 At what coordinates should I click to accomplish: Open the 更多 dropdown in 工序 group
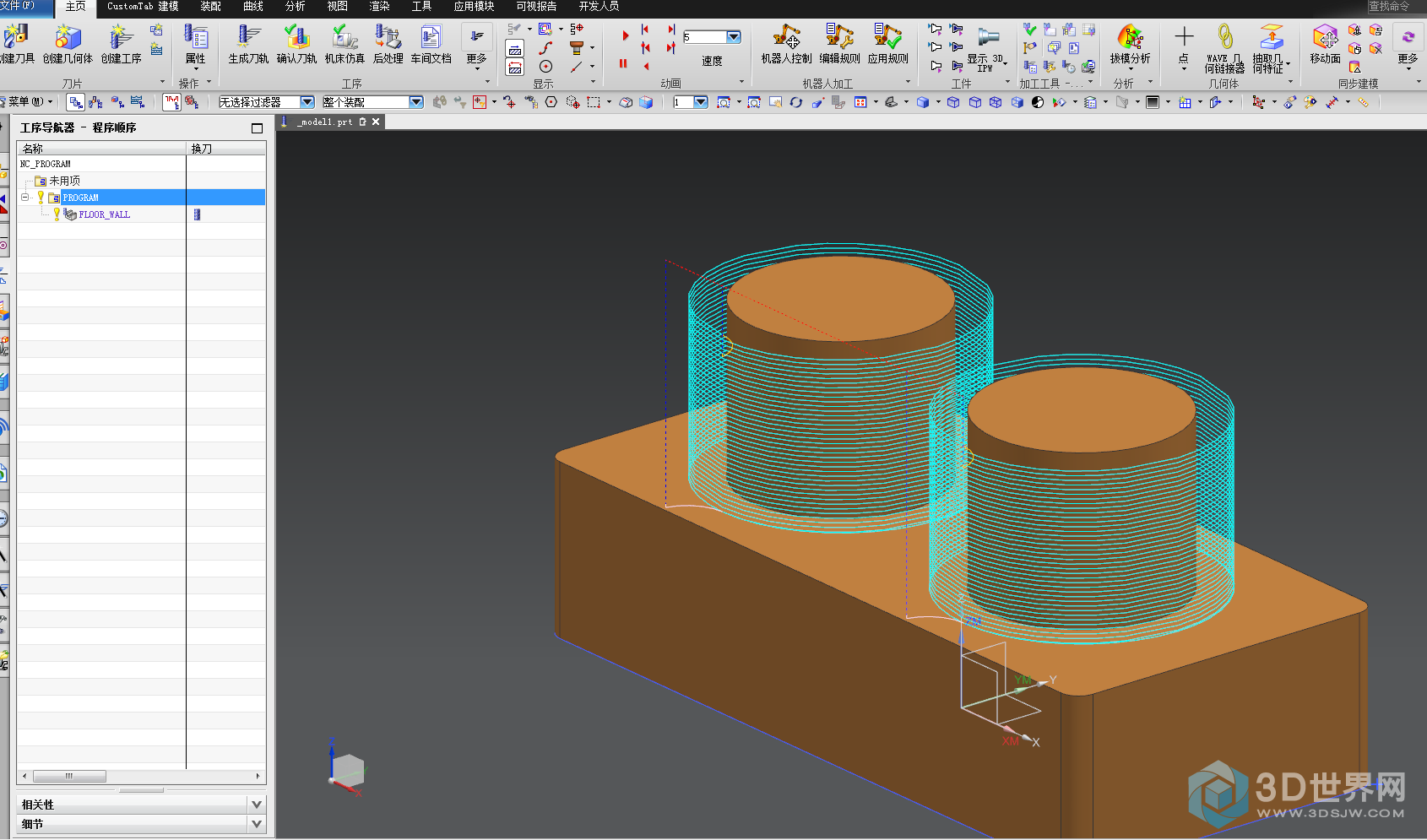pyautogui.click(x=477, y=47)
